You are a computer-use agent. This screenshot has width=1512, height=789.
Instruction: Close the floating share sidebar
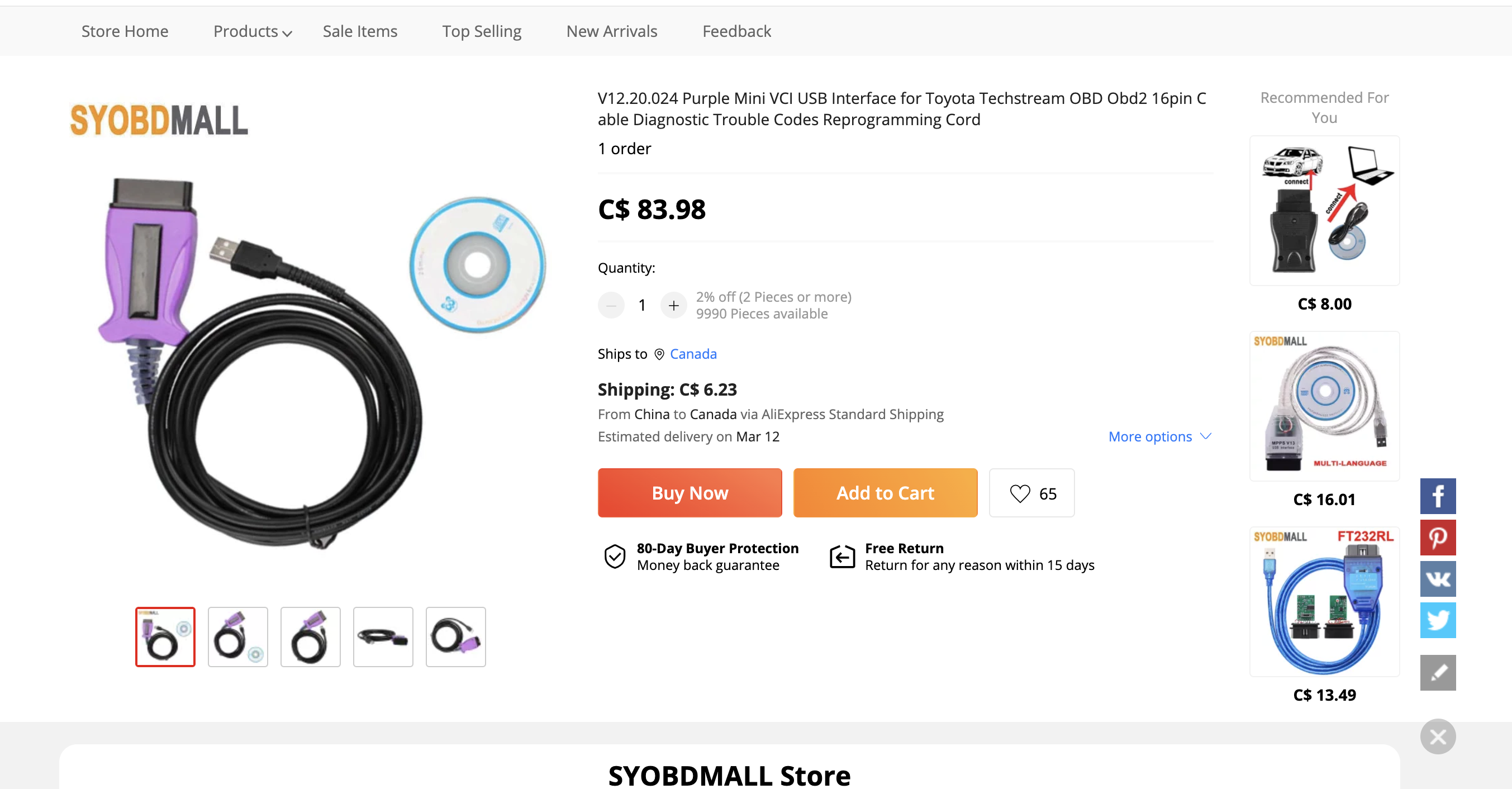point(1438,736)
